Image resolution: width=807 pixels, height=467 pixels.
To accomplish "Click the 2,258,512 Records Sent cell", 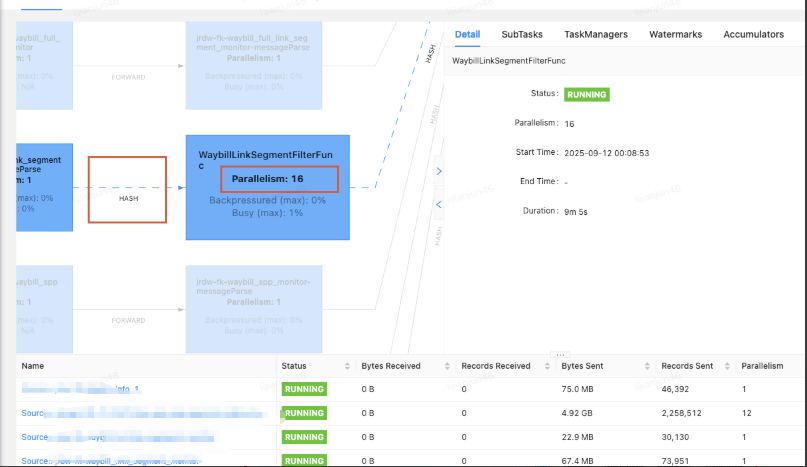I will 681,413.
